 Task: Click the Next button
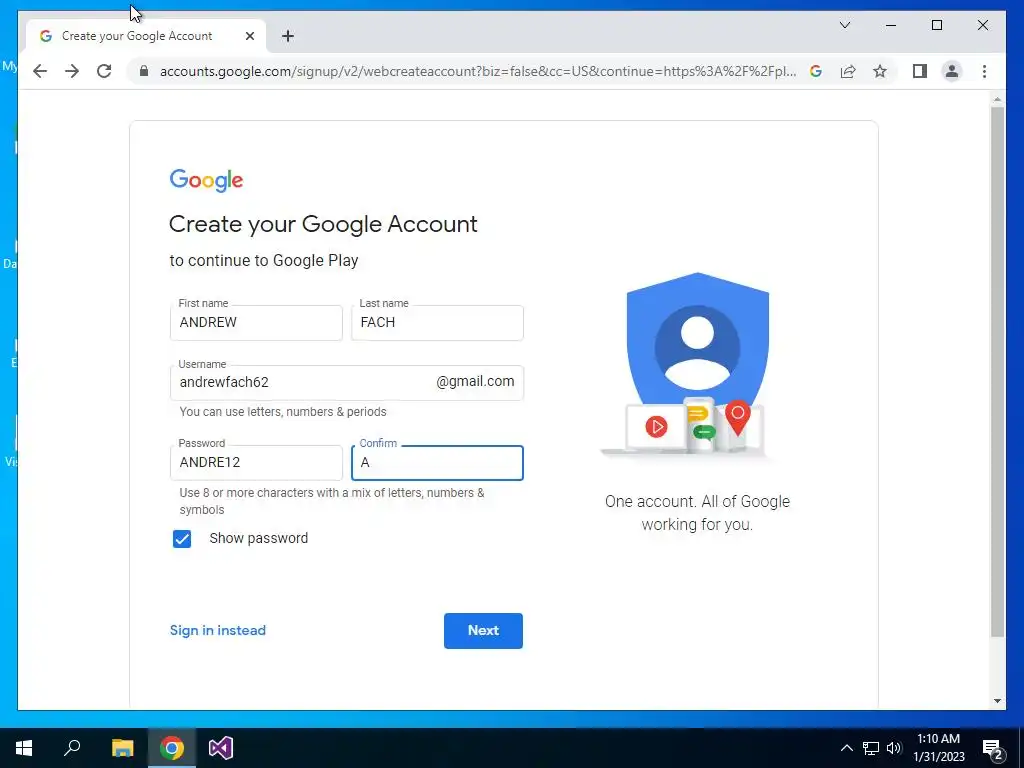[x=483, y=630]
